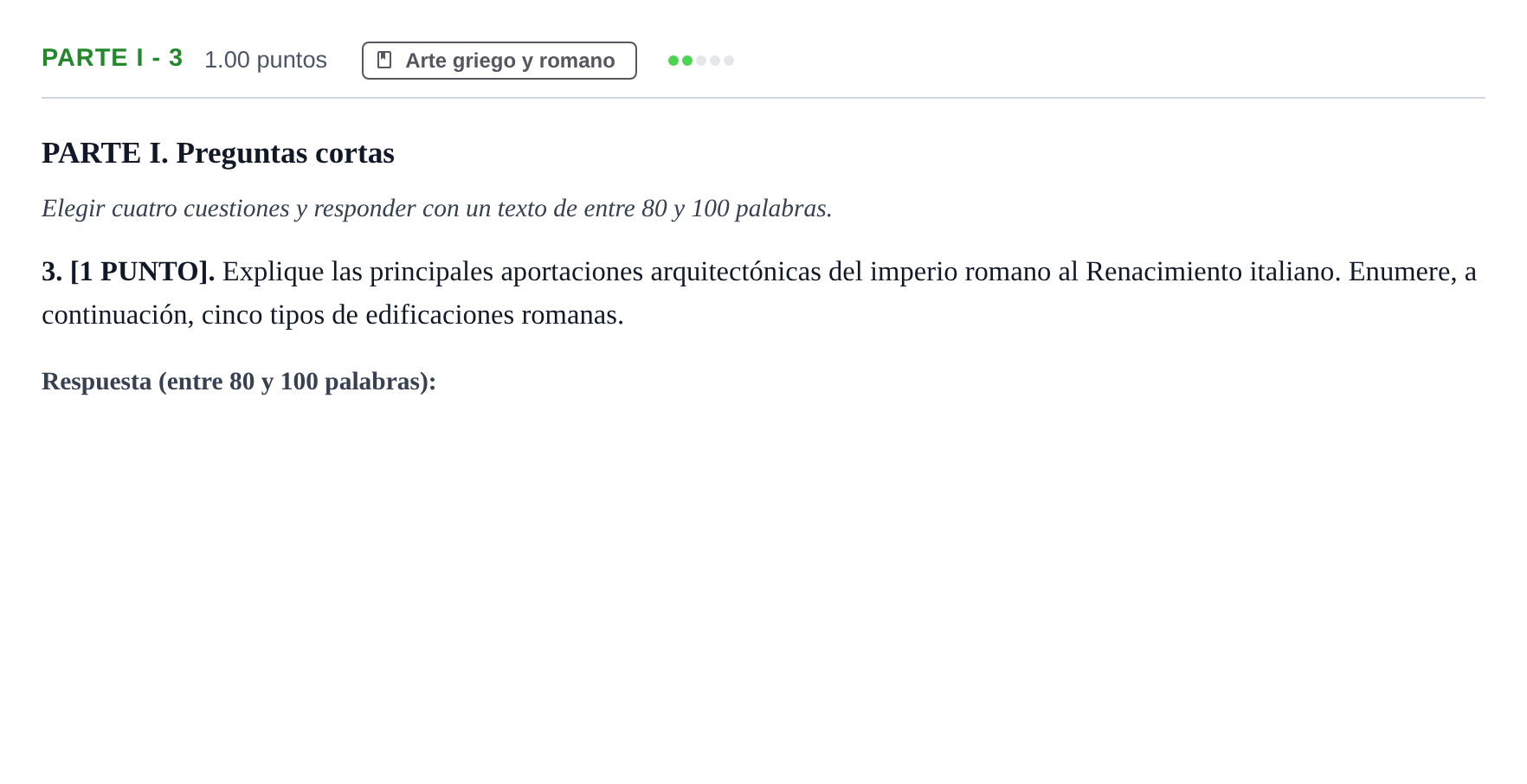Click the PARTE I. Preguntas cortas heading

tap(218, 153)
